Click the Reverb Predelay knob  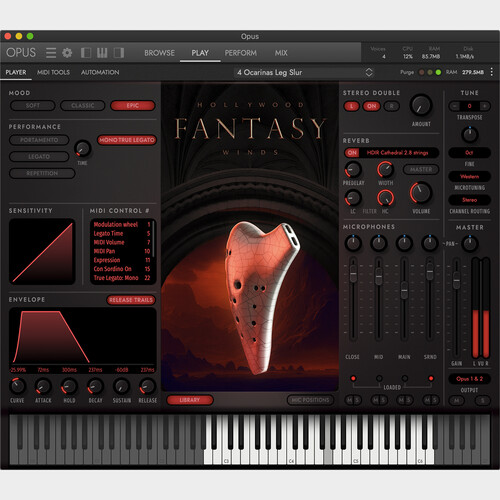[353, 170]
